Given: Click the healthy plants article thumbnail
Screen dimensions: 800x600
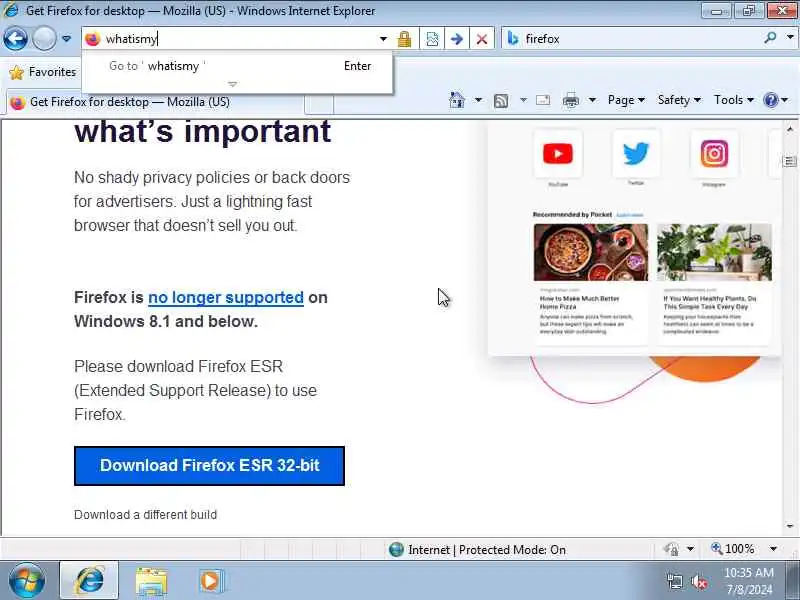Looking at the screenshot, I should (714, 252).
